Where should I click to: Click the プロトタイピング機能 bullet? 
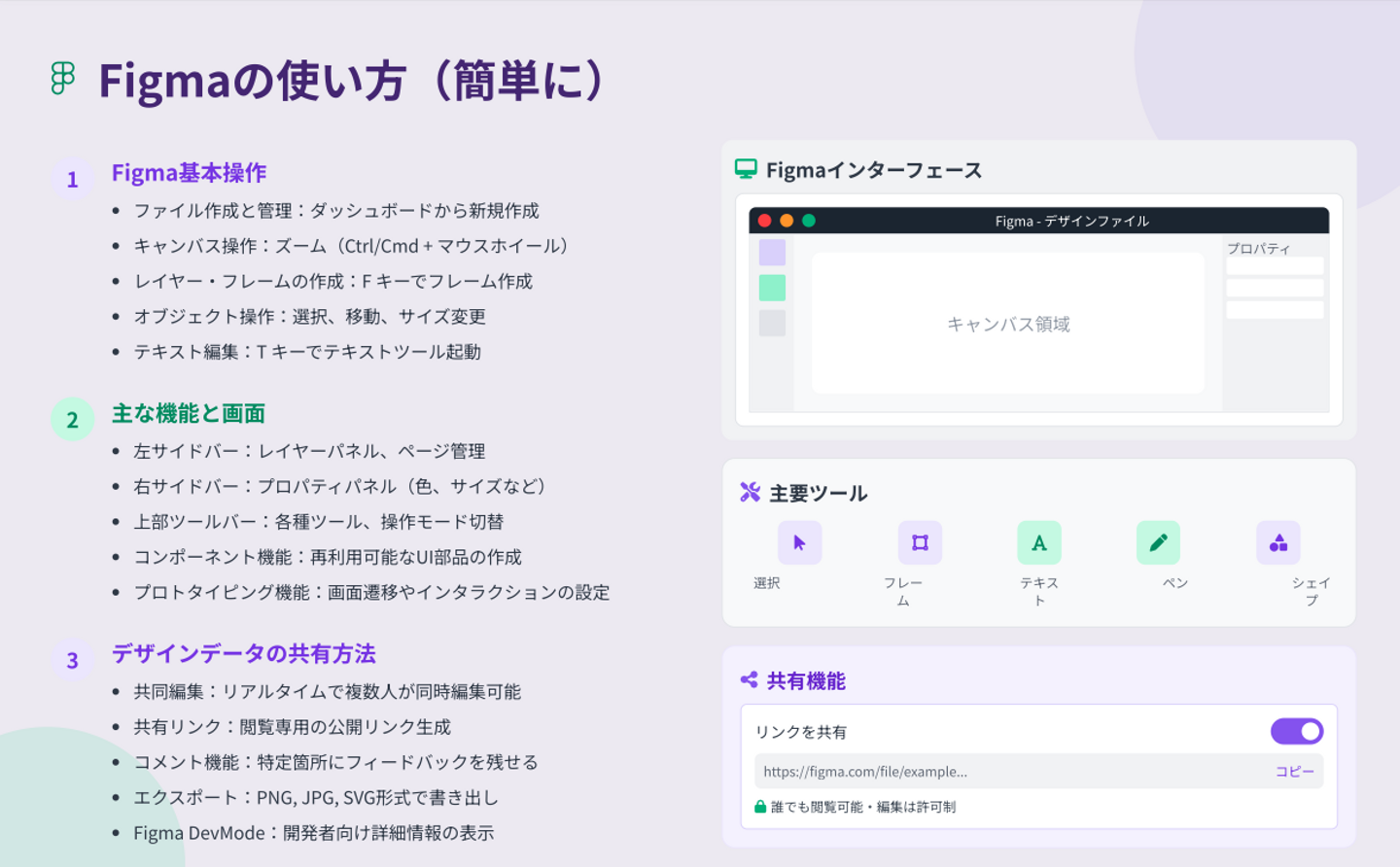coord(372,592)
